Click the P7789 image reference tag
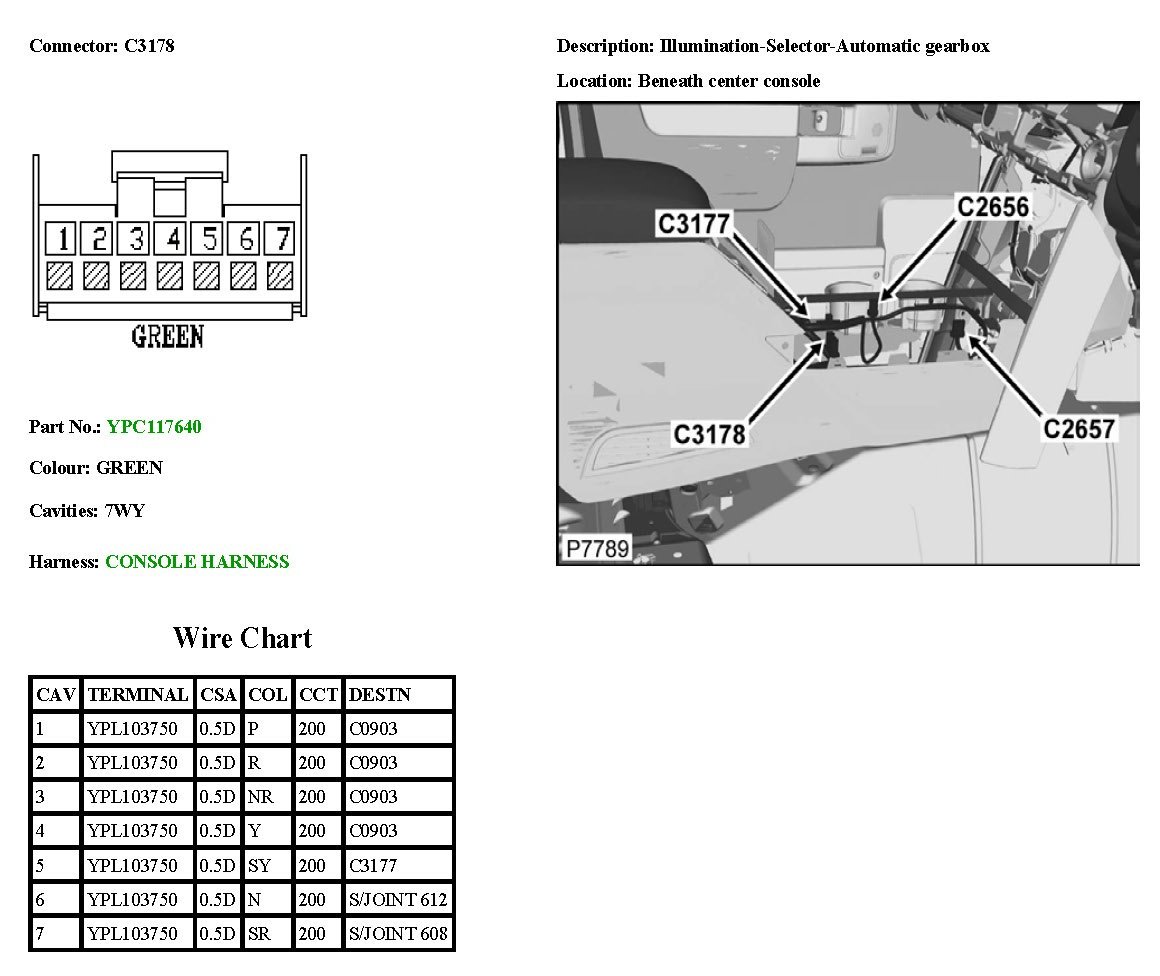 click(x=597, y=549)
